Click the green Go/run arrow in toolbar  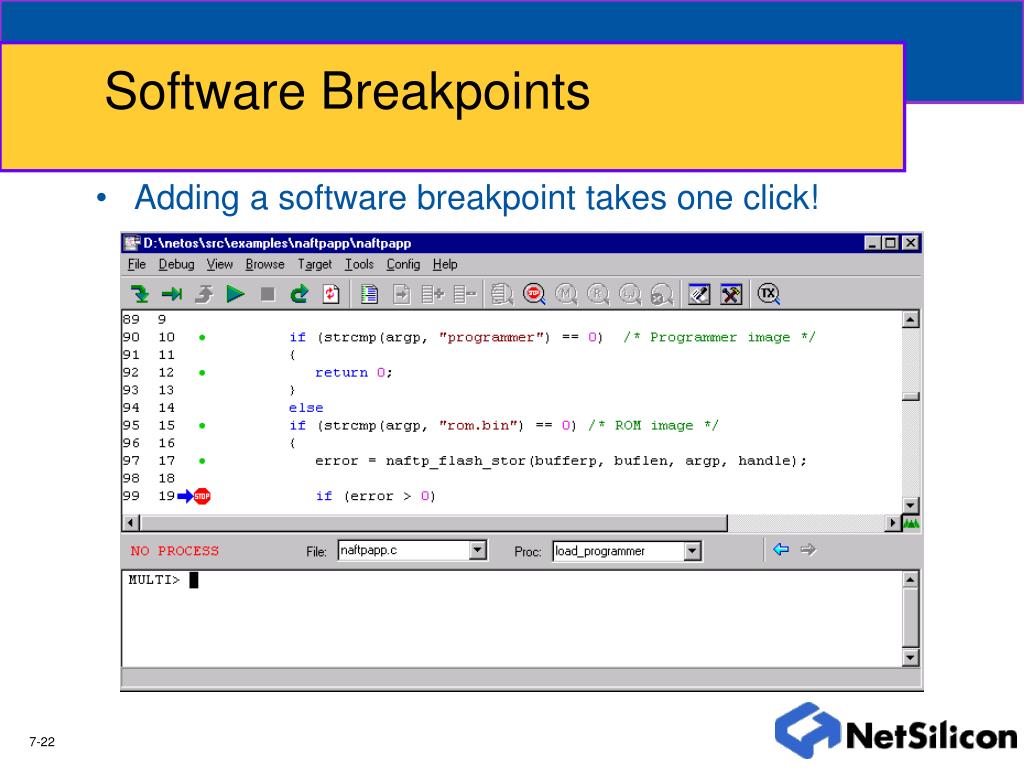coord(236,294)
